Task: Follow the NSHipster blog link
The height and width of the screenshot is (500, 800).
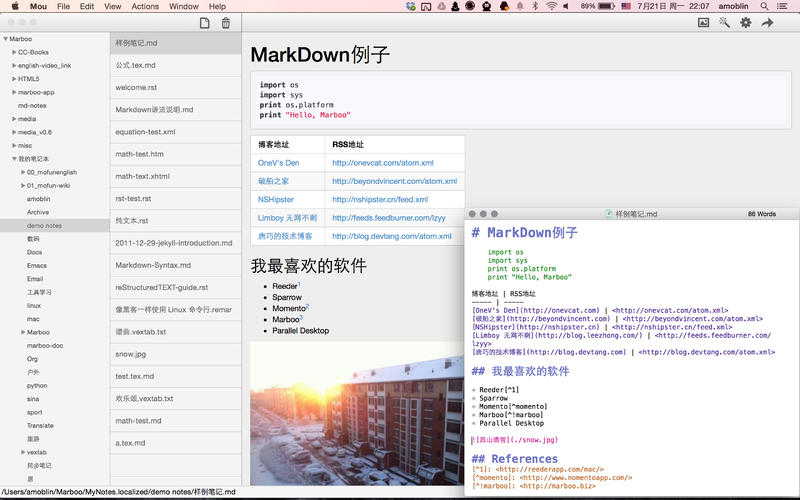Action: (276, 199)
